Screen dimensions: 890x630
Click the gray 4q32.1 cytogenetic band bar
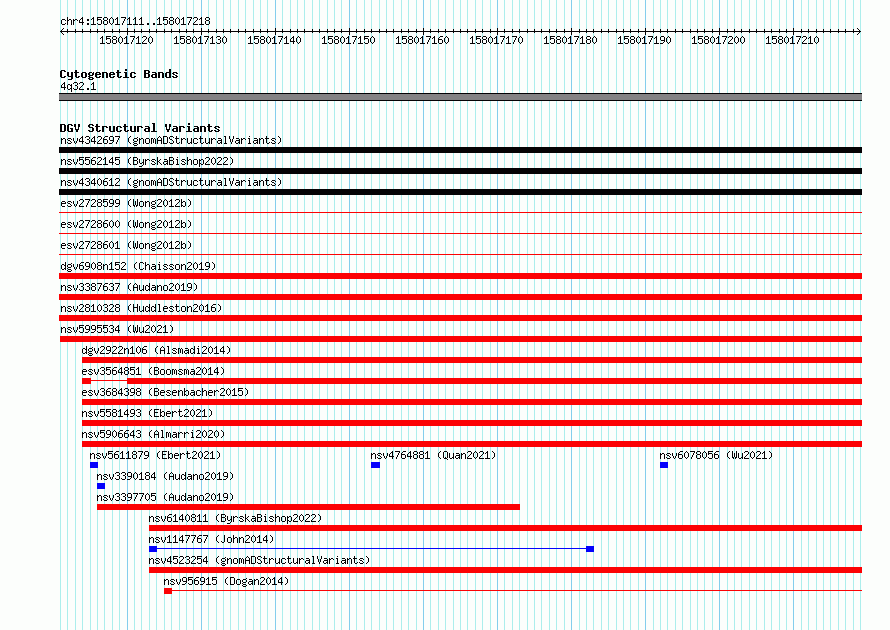460,97
